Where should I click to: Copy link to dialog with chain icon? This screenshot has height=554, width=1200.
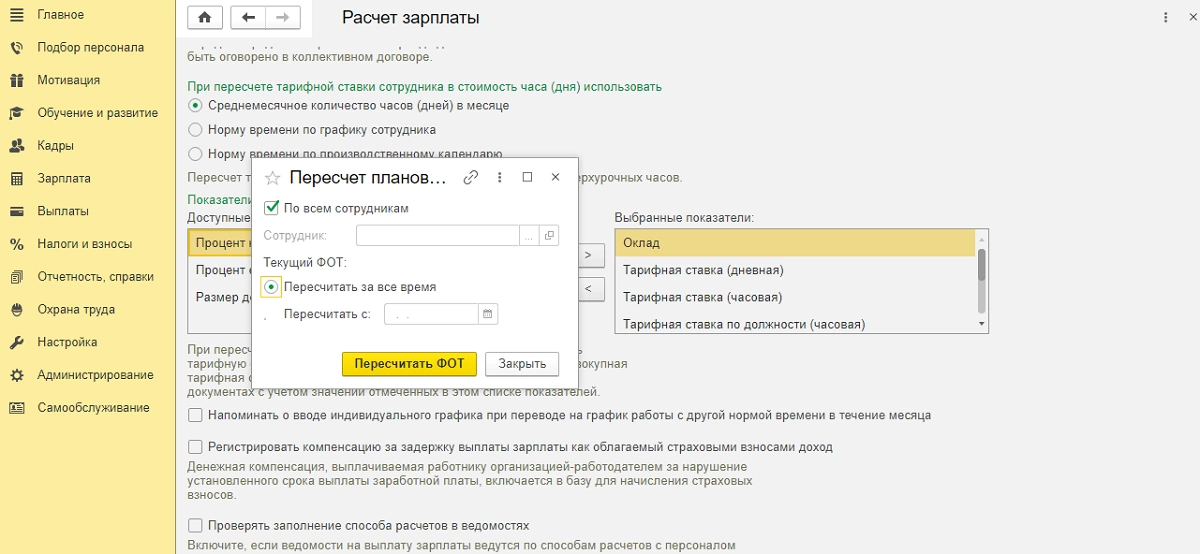click(x=471, y=177)
